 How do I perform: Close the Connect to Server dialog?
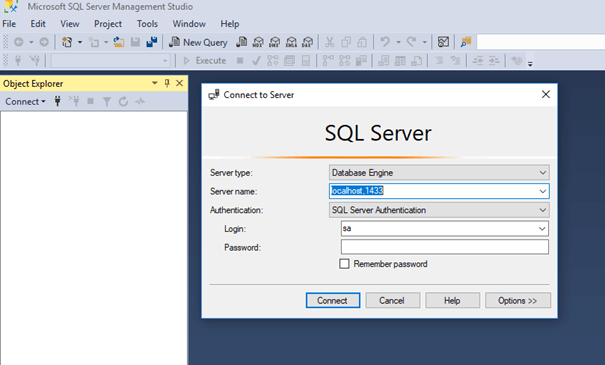(x=546, y=95)
